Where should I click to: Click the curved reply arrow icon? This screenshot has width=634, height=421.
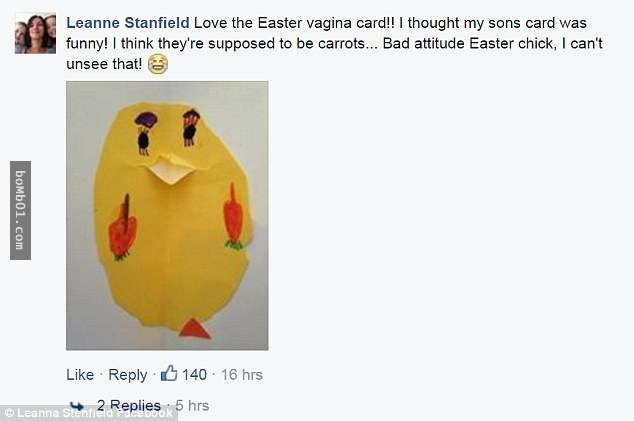click(x=76, y=406)
